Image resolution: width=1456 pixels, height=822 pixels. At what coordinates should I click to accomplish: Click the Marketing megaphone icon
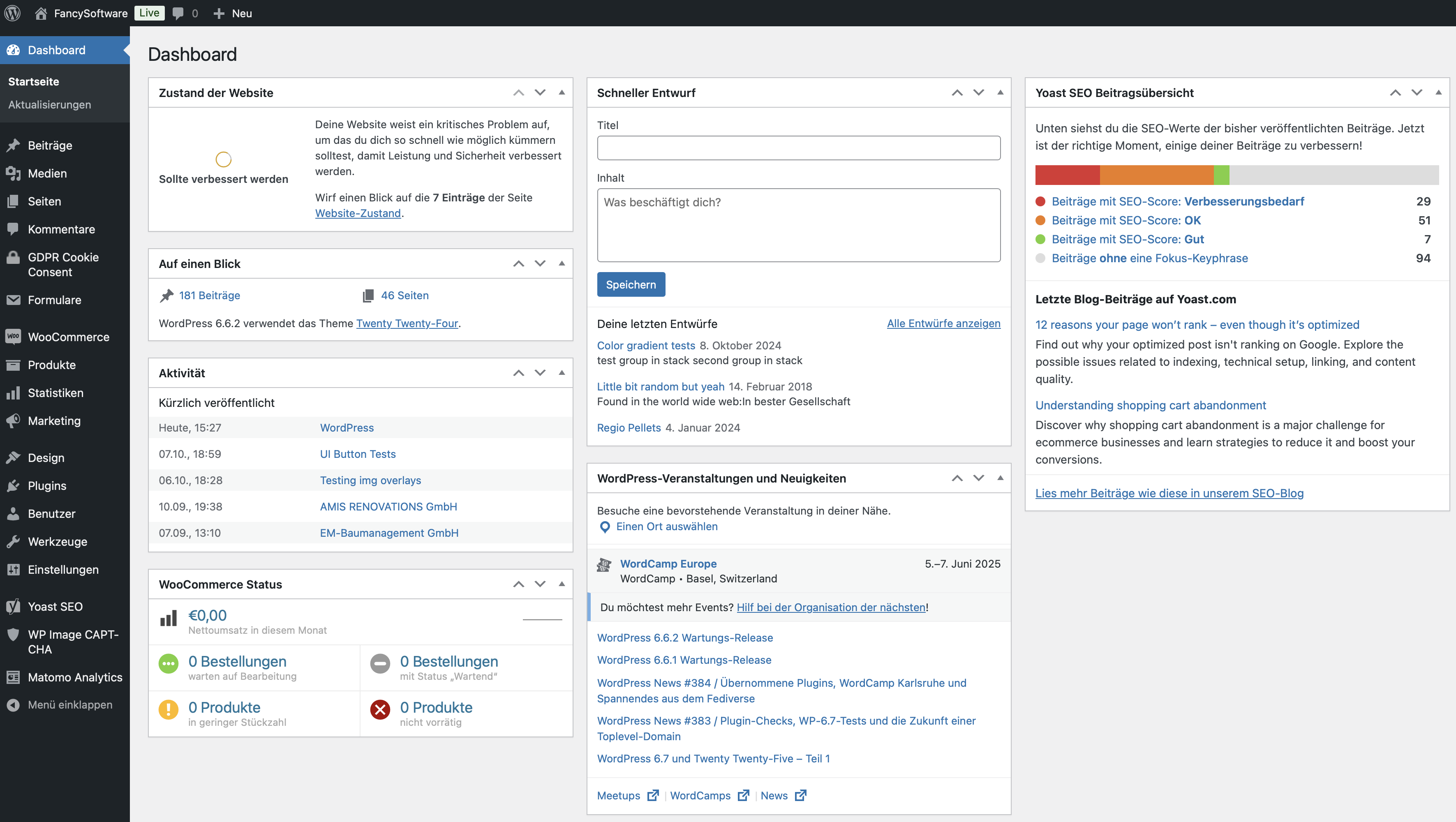(14, 421)
